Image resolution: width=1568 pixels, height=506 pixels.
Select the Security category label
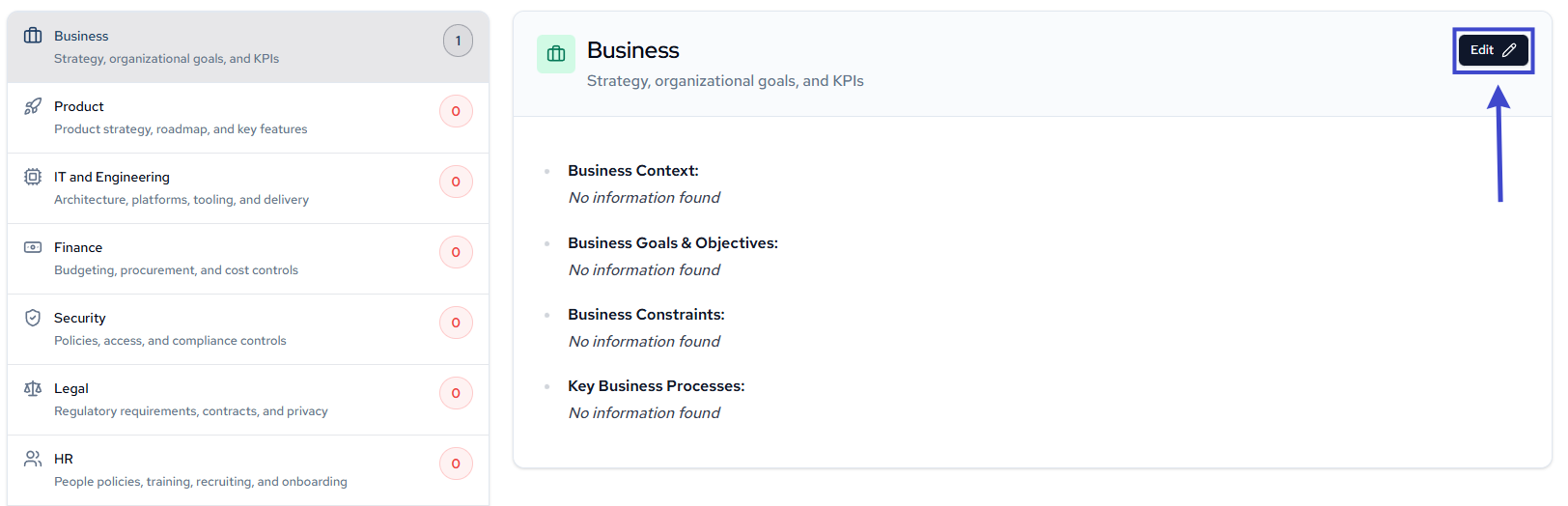(80, 318)
